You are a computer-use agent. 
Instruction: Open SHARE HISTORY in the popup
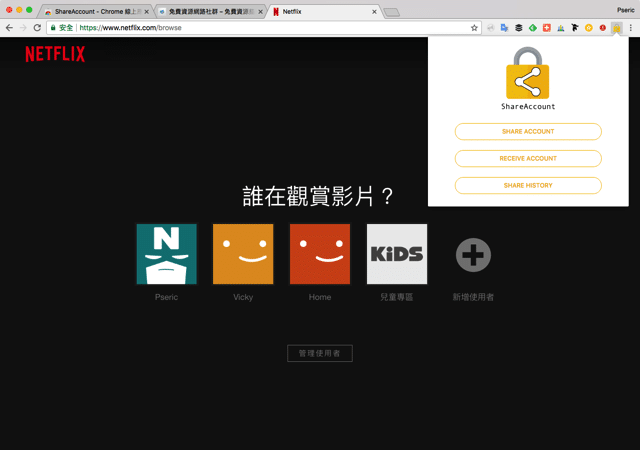pyautogui.click(x=528, y=185)
